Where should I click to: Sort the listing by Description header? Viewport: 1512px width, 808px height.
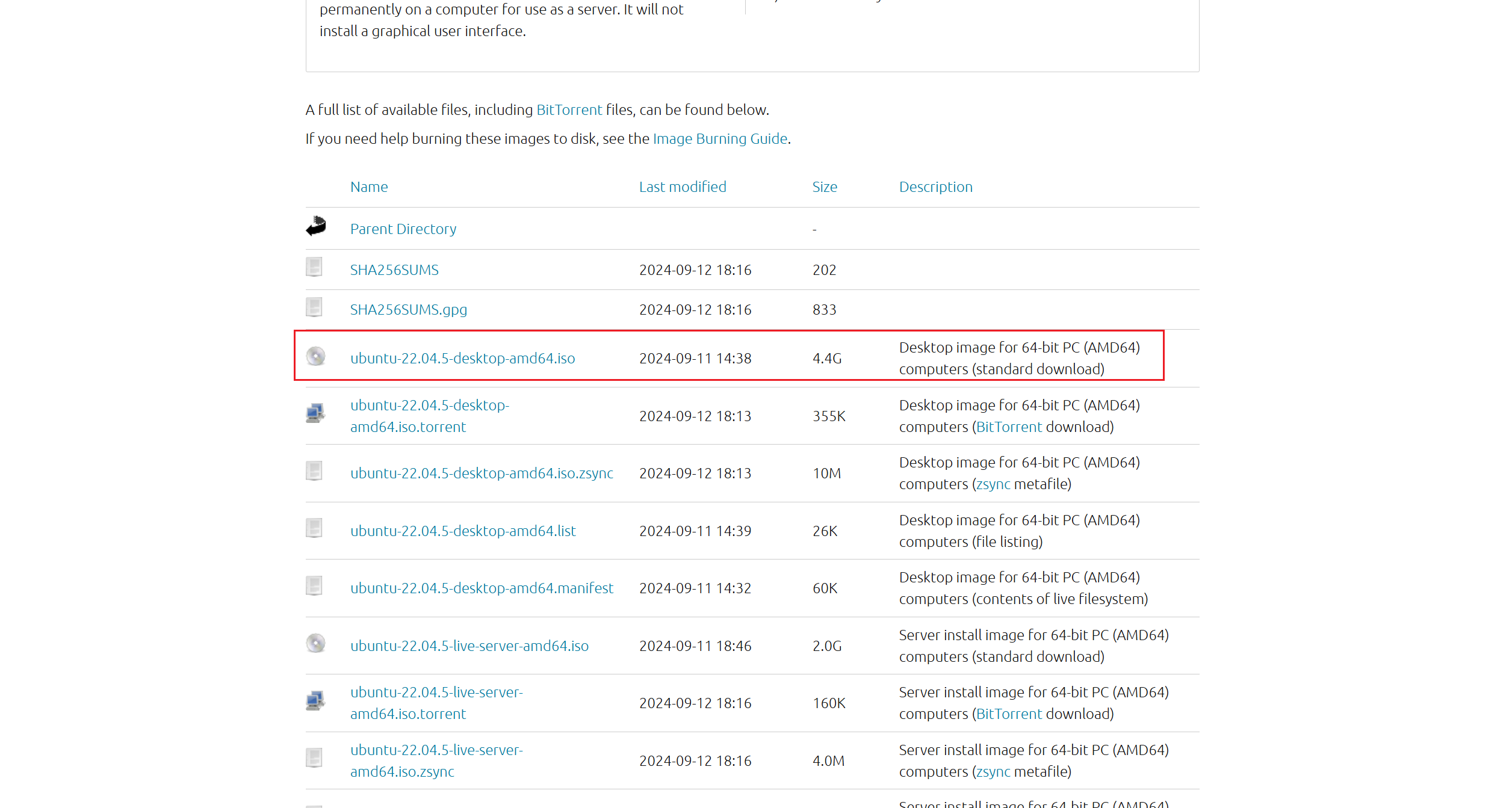(x=936, y=187)
